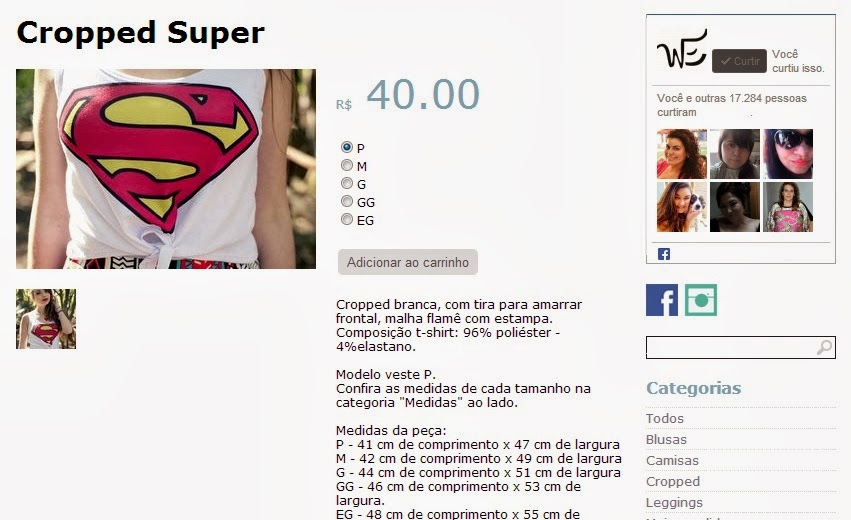Click Adicionar ao carrinho button
Viewport: 851px width, 520px height.
[408, 262]
